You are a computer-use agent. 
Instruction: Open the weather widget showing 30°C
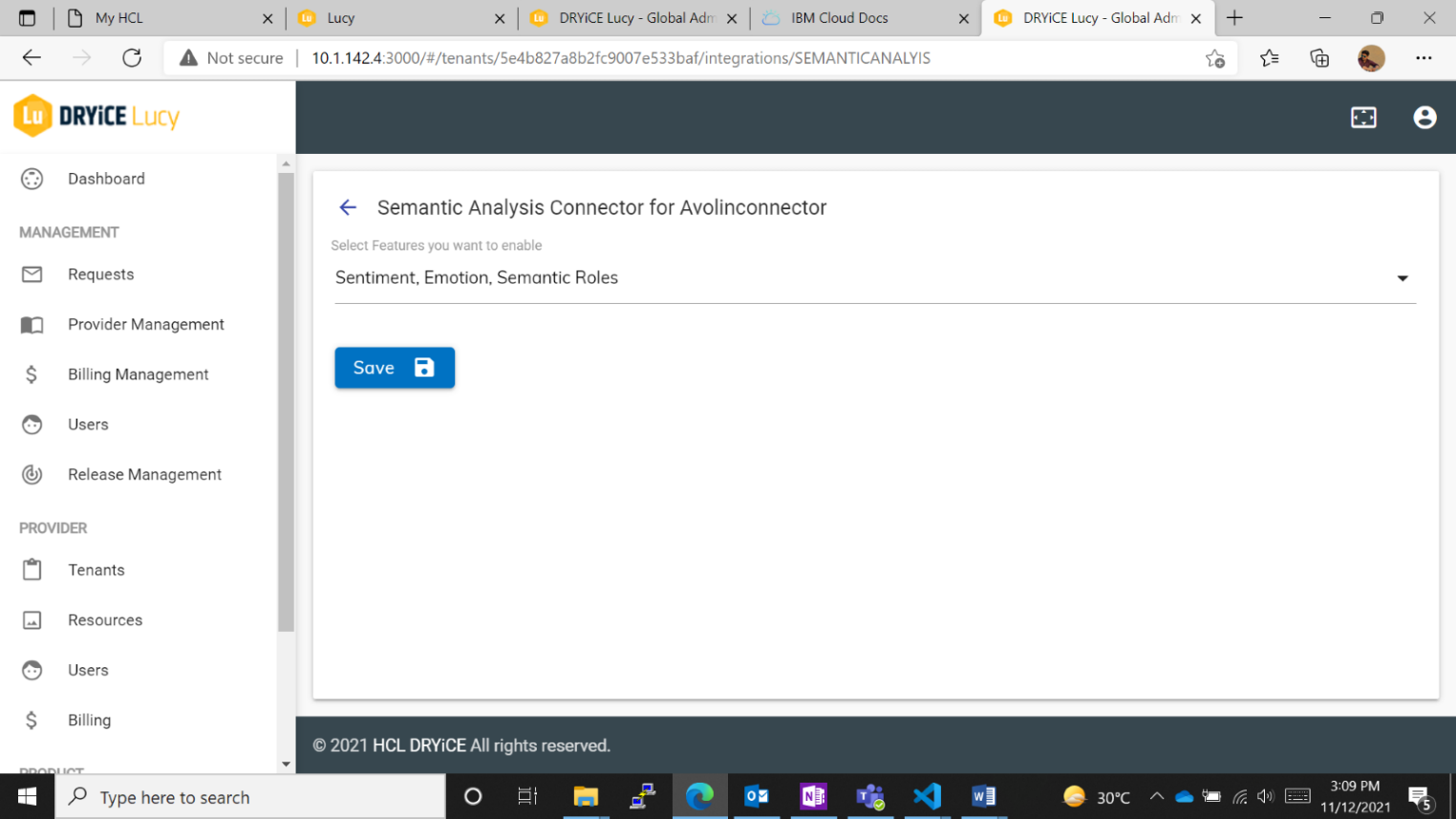point(1097,796)
